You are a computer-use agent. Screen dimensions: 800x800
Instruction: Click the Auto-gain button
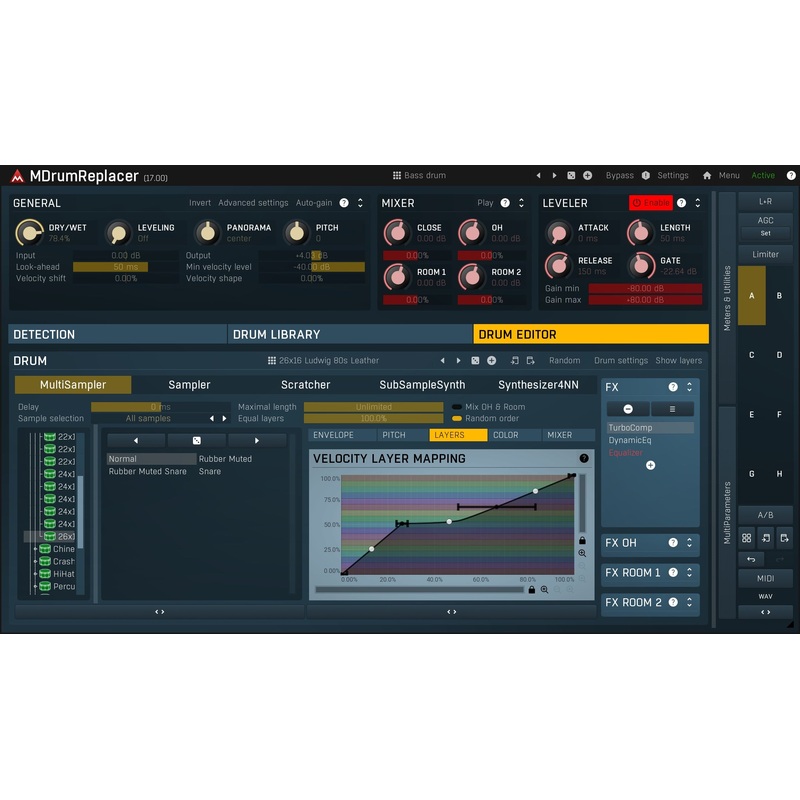(x=314, y=203)
